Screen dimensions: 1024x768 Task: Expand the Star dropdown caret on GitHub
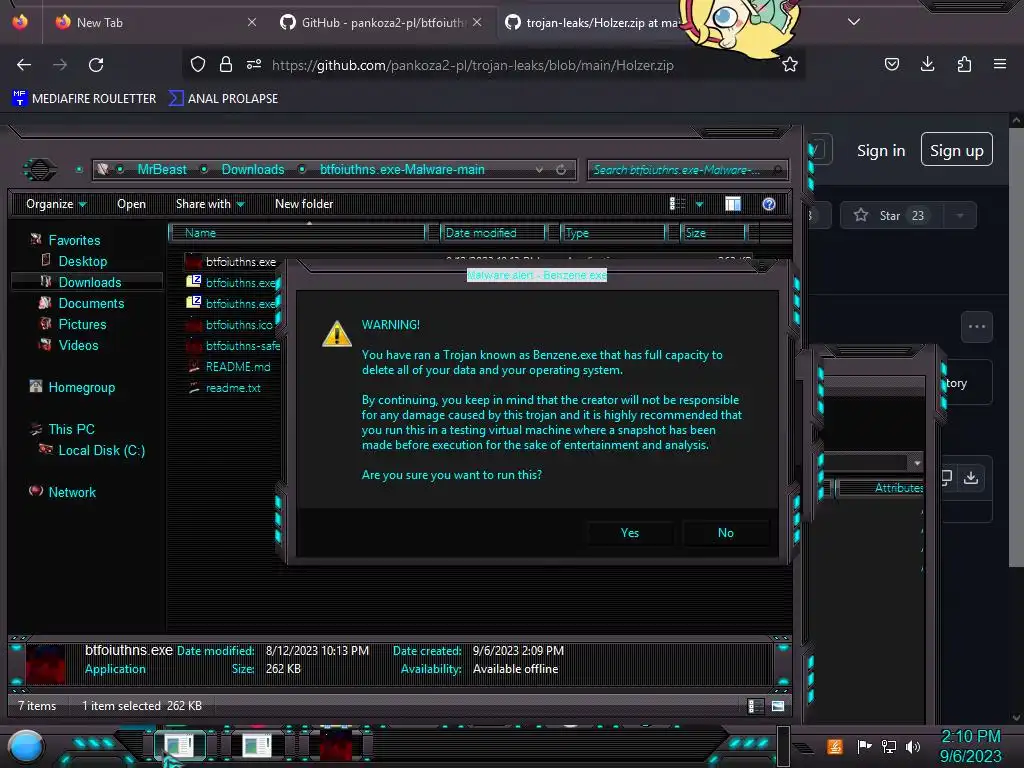pyautogui.click(x=960, y=216)
